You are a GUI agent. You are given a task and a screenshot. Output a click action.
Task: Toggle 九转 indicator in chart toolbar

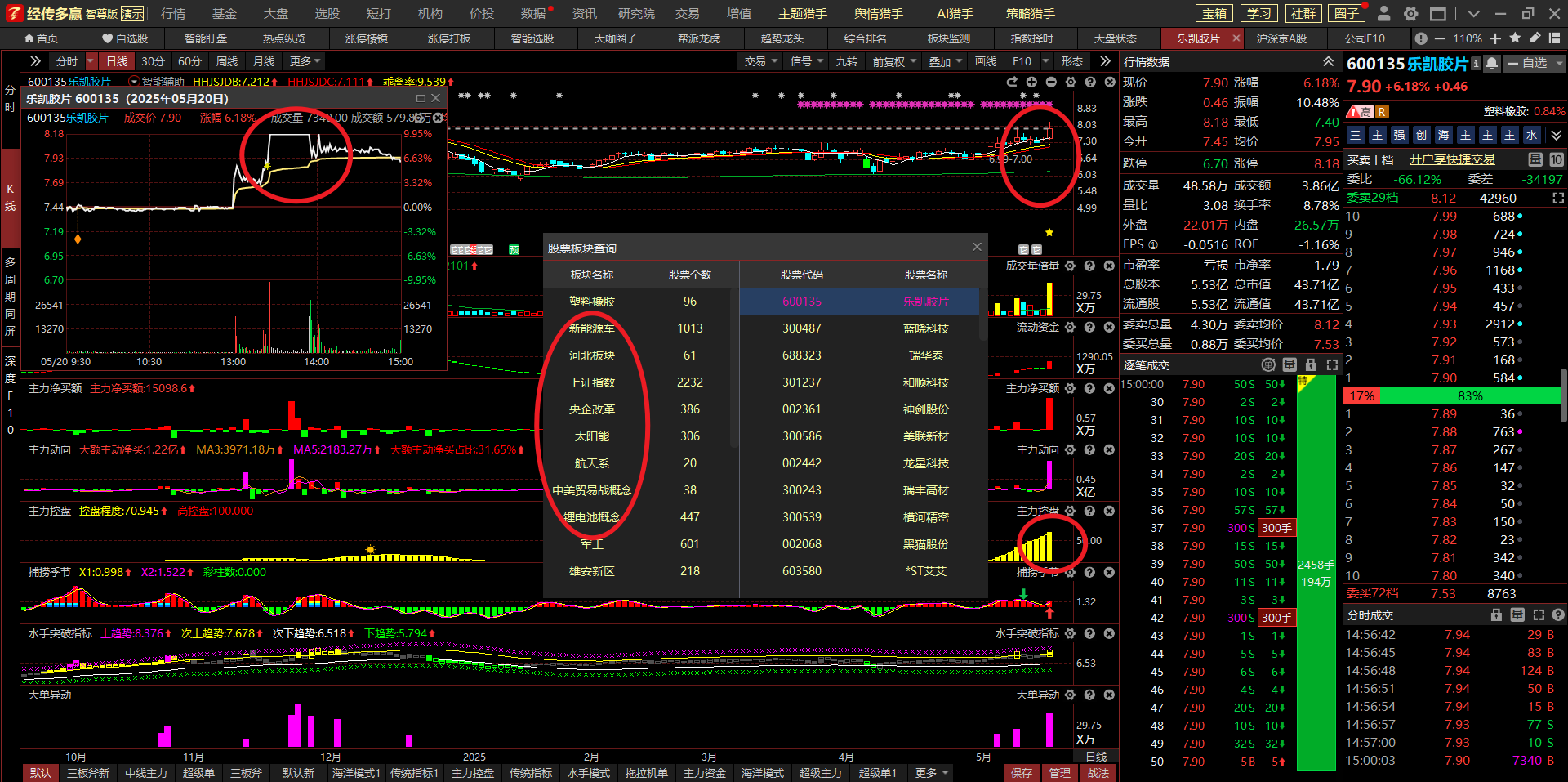(846, 61)
